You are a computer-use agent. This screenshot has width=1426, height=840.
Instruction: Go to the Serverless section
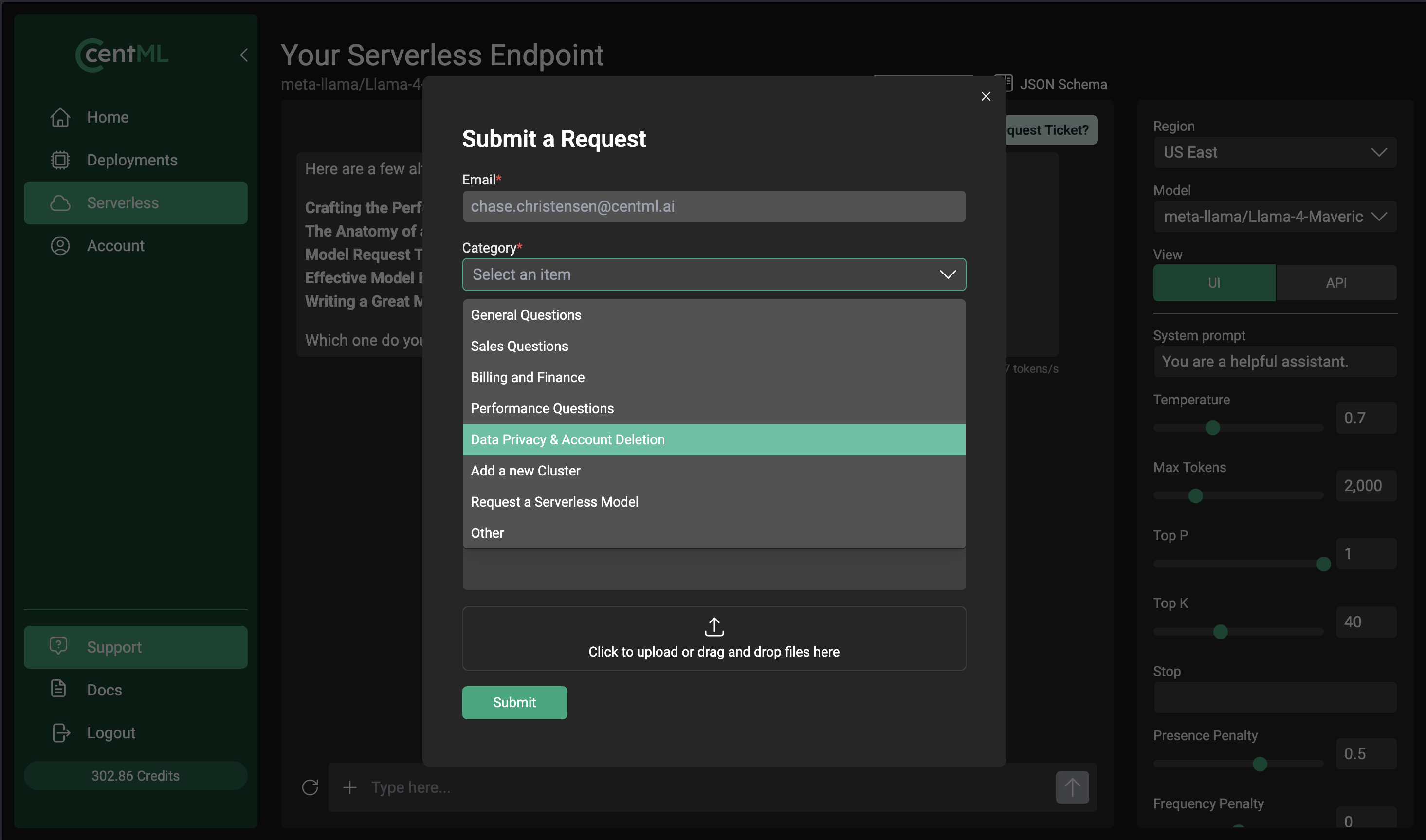point(135,202)
